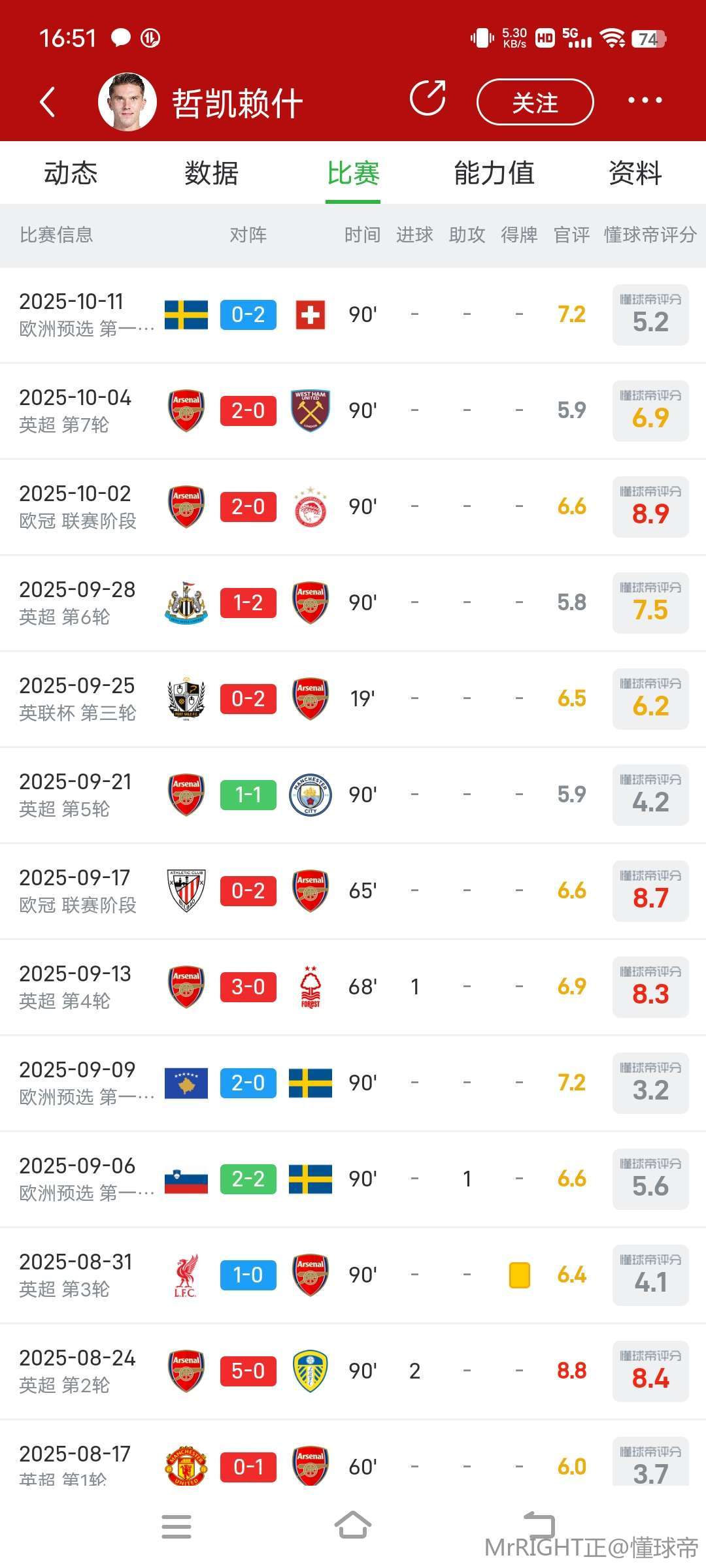
Task: Tap the Newcastle United club crest
Action: (x=186, y=602)
